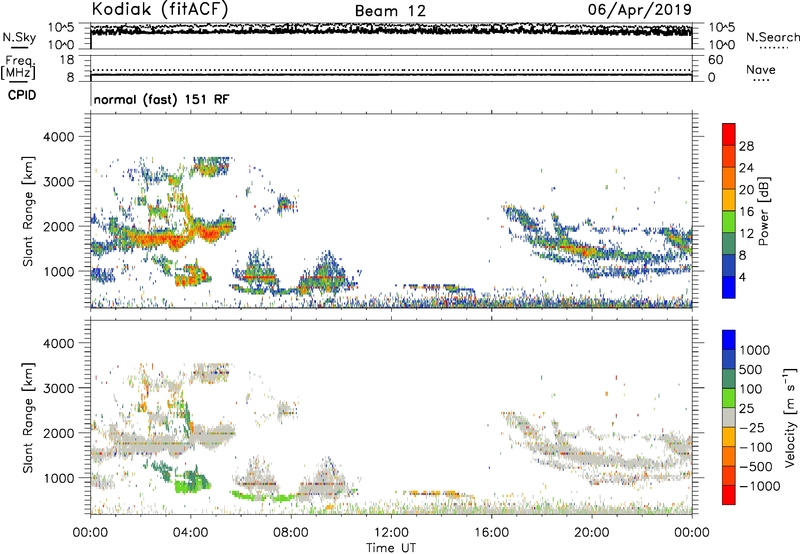Screen dimensions: 800x554
Task: Pick Velocity colorbar segment between -100 and -500
Action: [729, 457]
